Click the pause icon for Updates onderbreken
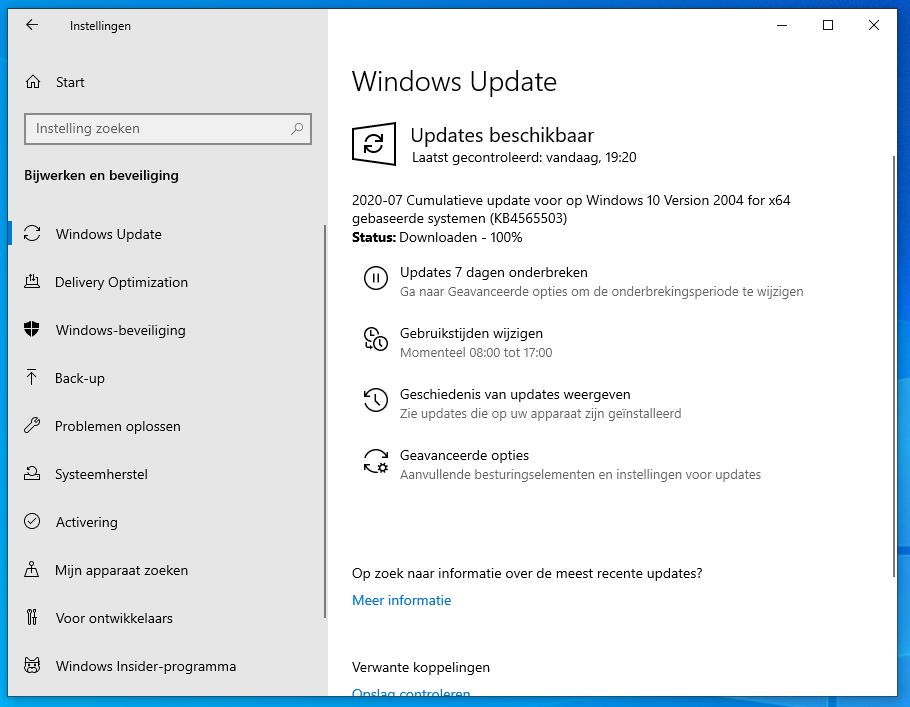This screenshot has height=707, width=910. (x=375, y=279)
